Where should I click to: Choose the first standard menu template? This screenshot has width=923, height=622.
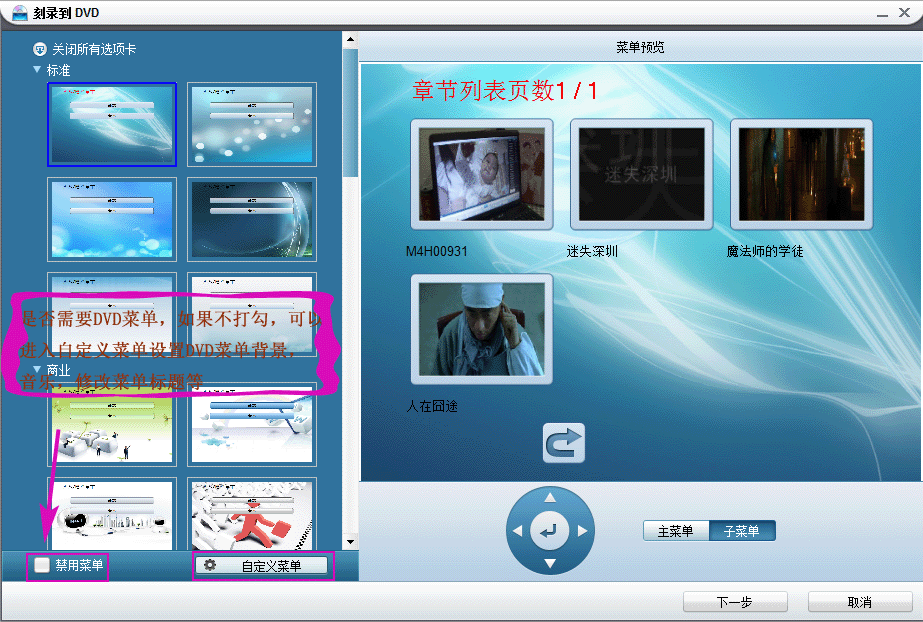tap(112, 124)
